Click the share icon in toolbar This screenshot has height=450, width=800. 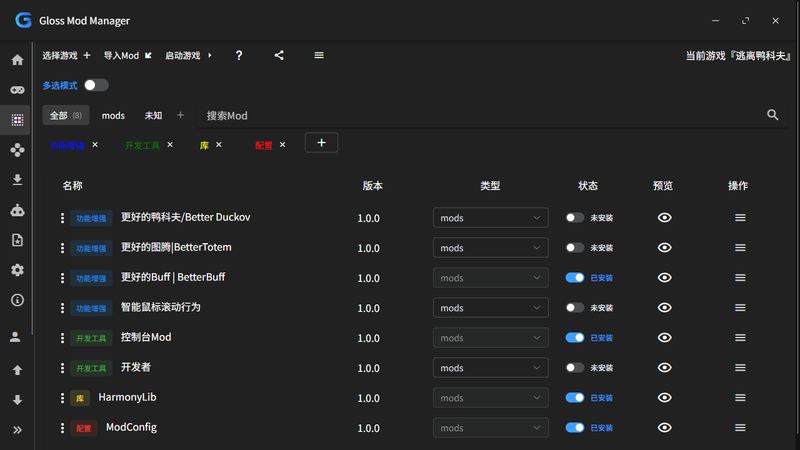pyautogui.click(x=279, y=56)
